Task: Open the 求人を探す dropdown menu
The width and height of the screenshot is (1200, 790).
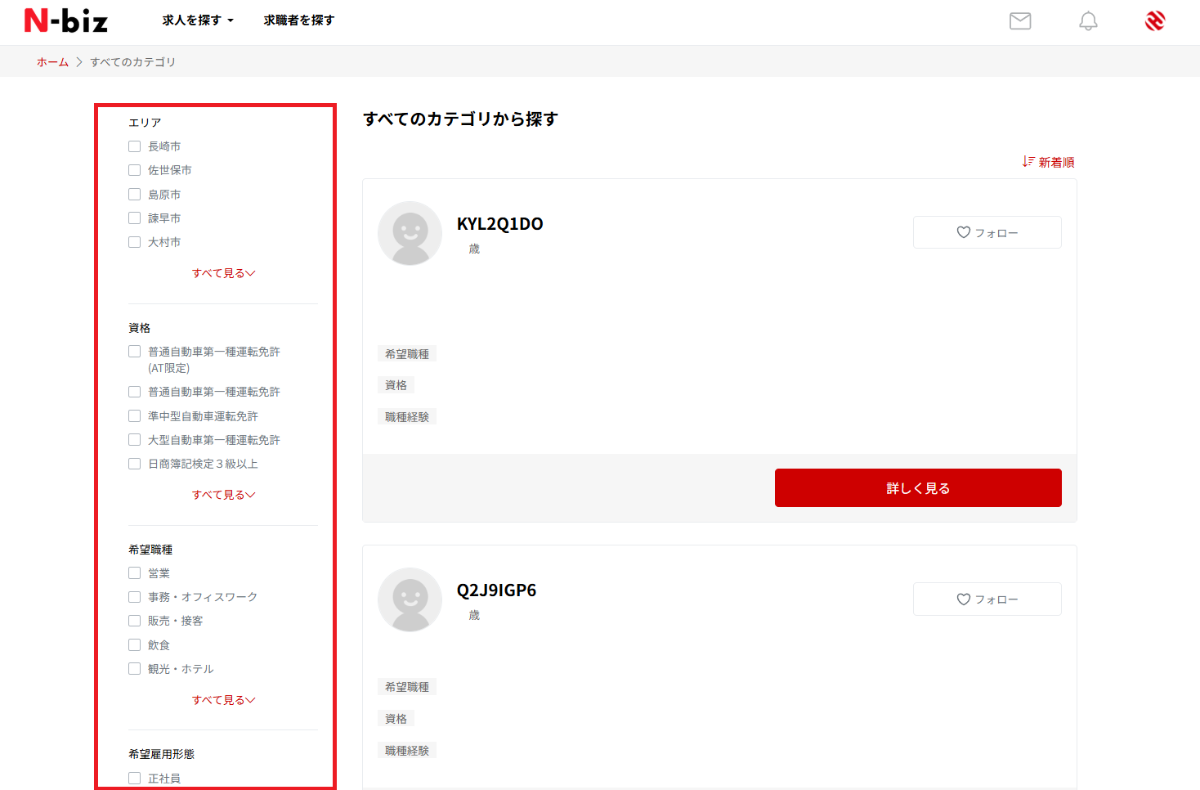Action: (x=198, y=20)
